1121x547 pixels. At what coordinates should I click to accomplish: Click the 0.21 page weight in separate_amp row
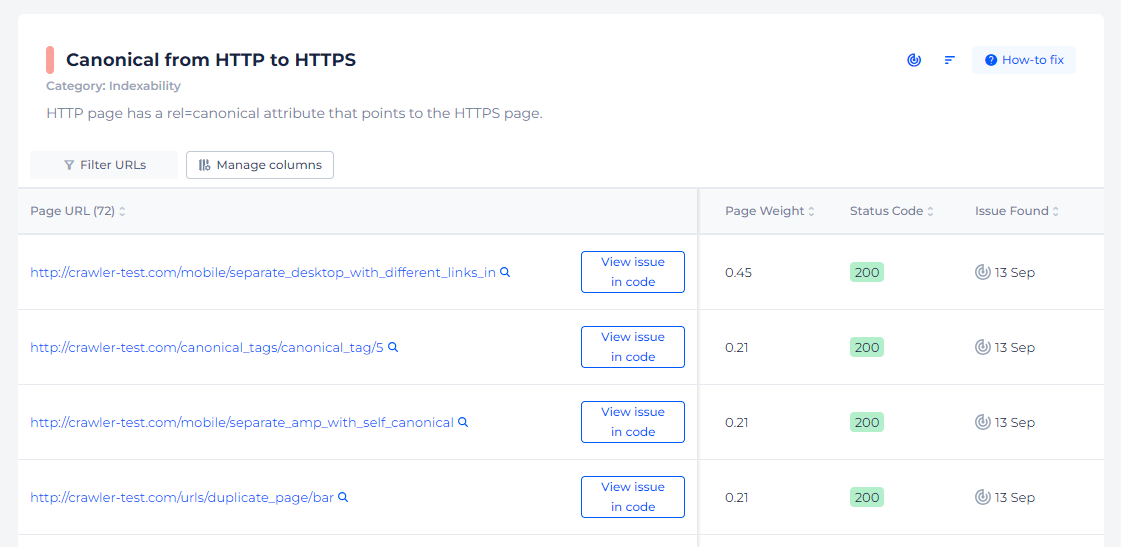click(736, 423)
